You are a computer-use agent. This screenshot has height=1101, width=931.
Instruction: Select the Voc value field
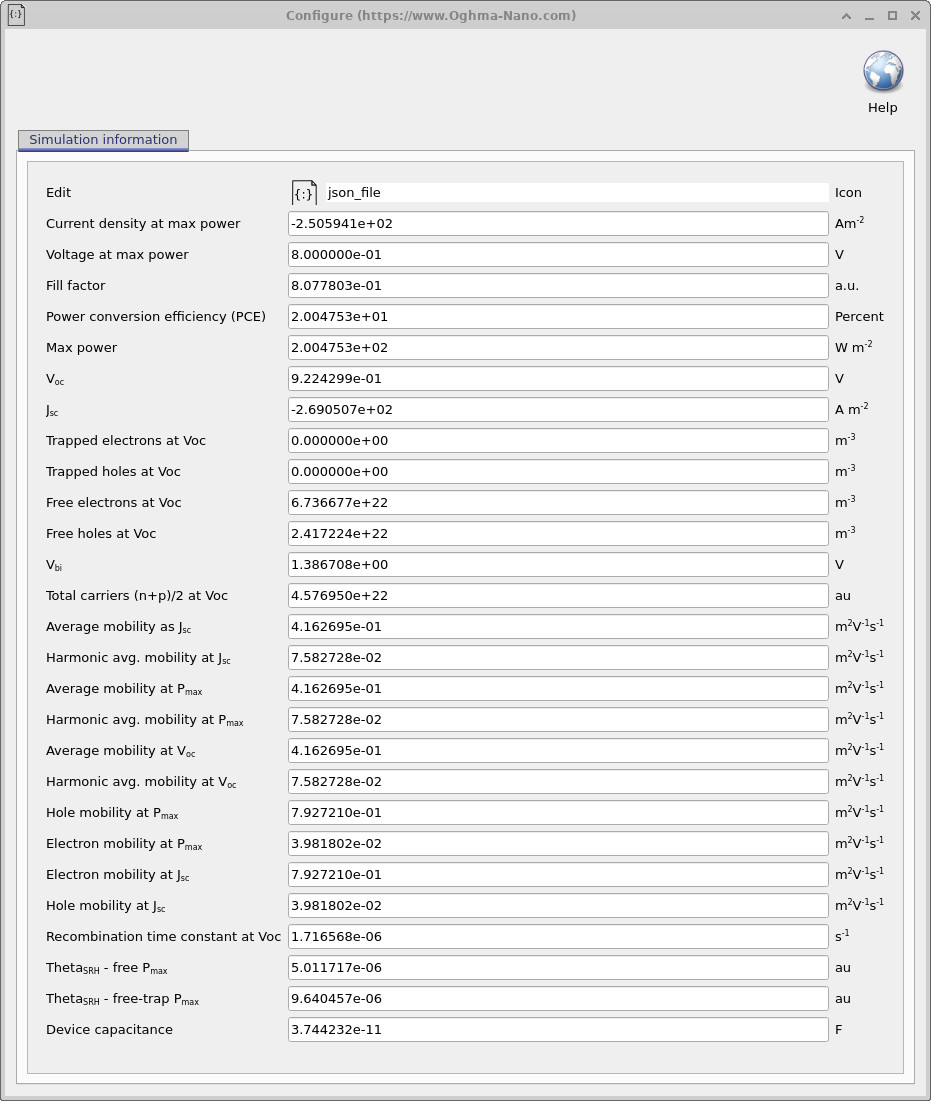(x=558, y=378)
